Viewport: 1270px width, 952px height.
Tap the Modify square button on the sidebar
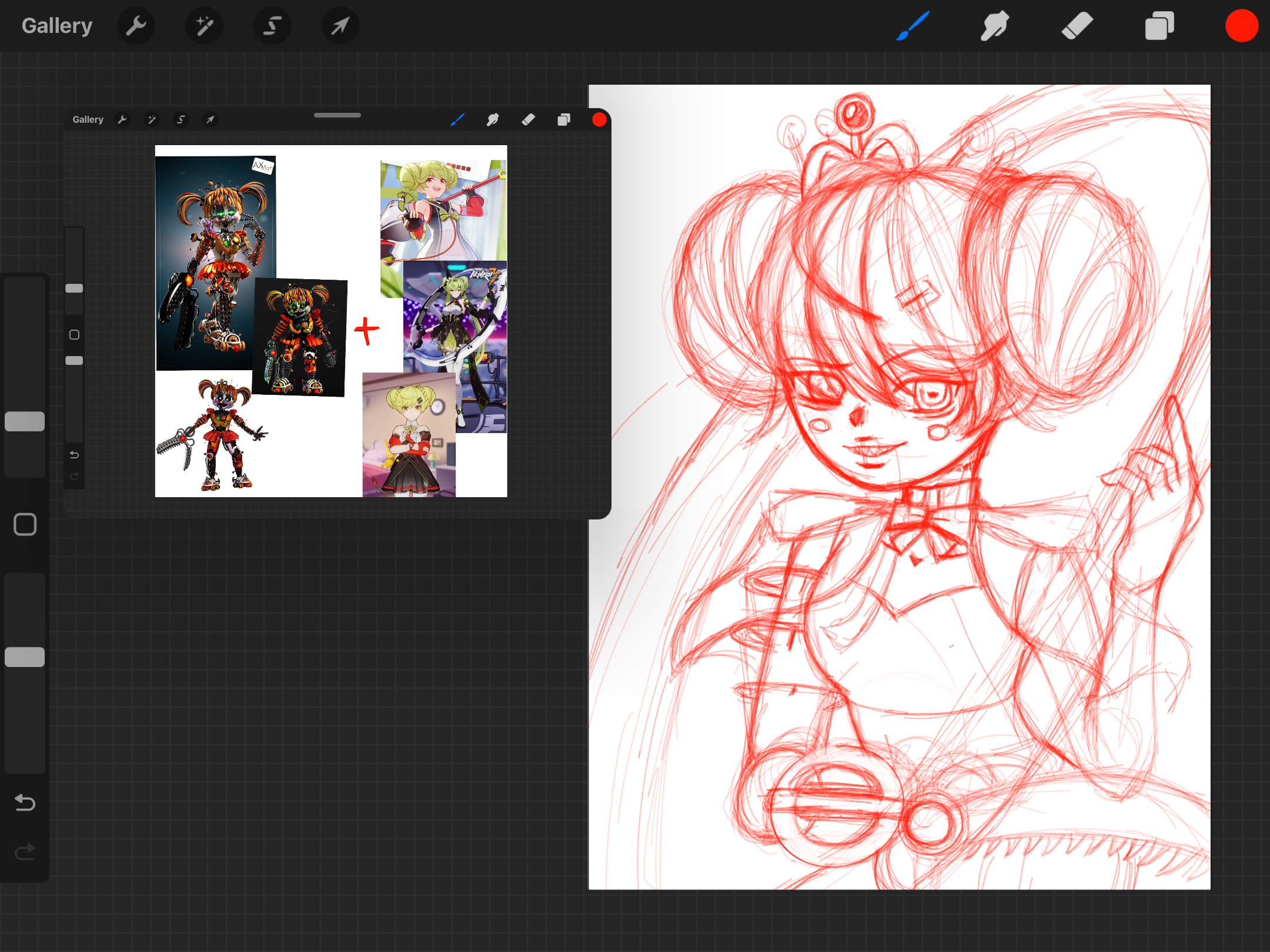pos(25,524)
